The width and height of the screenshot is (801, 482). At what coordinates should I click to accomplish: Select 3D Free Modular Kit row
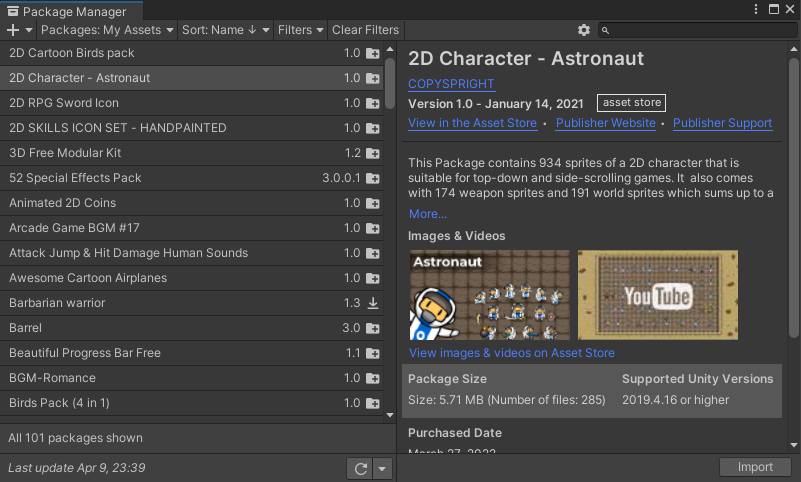[x=192, y=153]
